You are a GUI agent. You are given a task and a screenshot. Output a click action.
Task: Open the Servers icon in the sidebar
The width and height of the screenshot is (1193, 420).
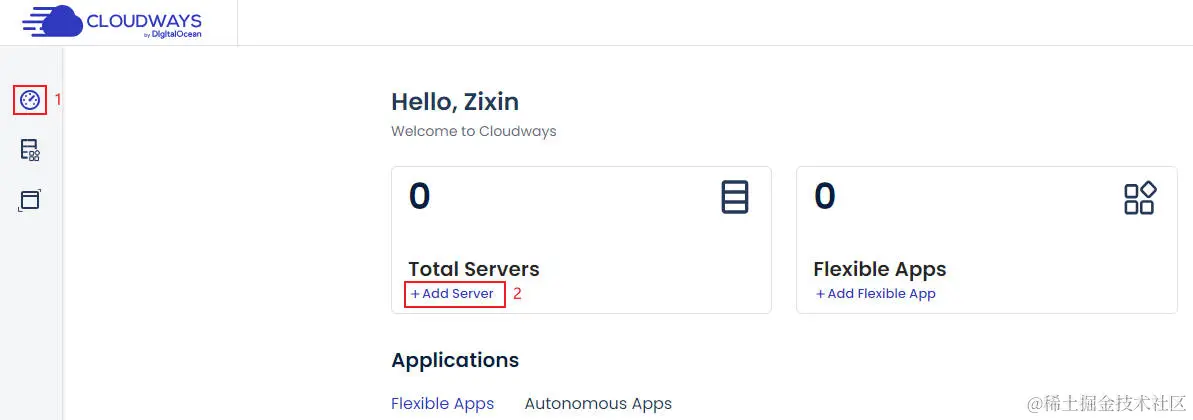pyautogui.click(x=30, y=150)
